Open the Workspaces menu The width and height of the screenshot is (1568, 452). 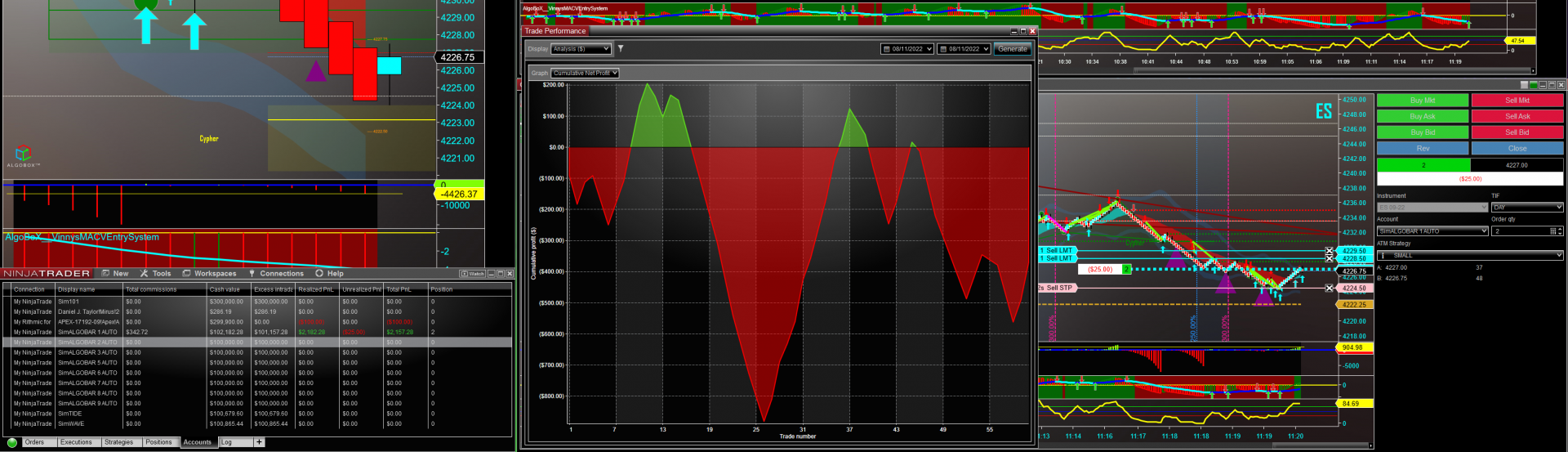pos(210,274)
